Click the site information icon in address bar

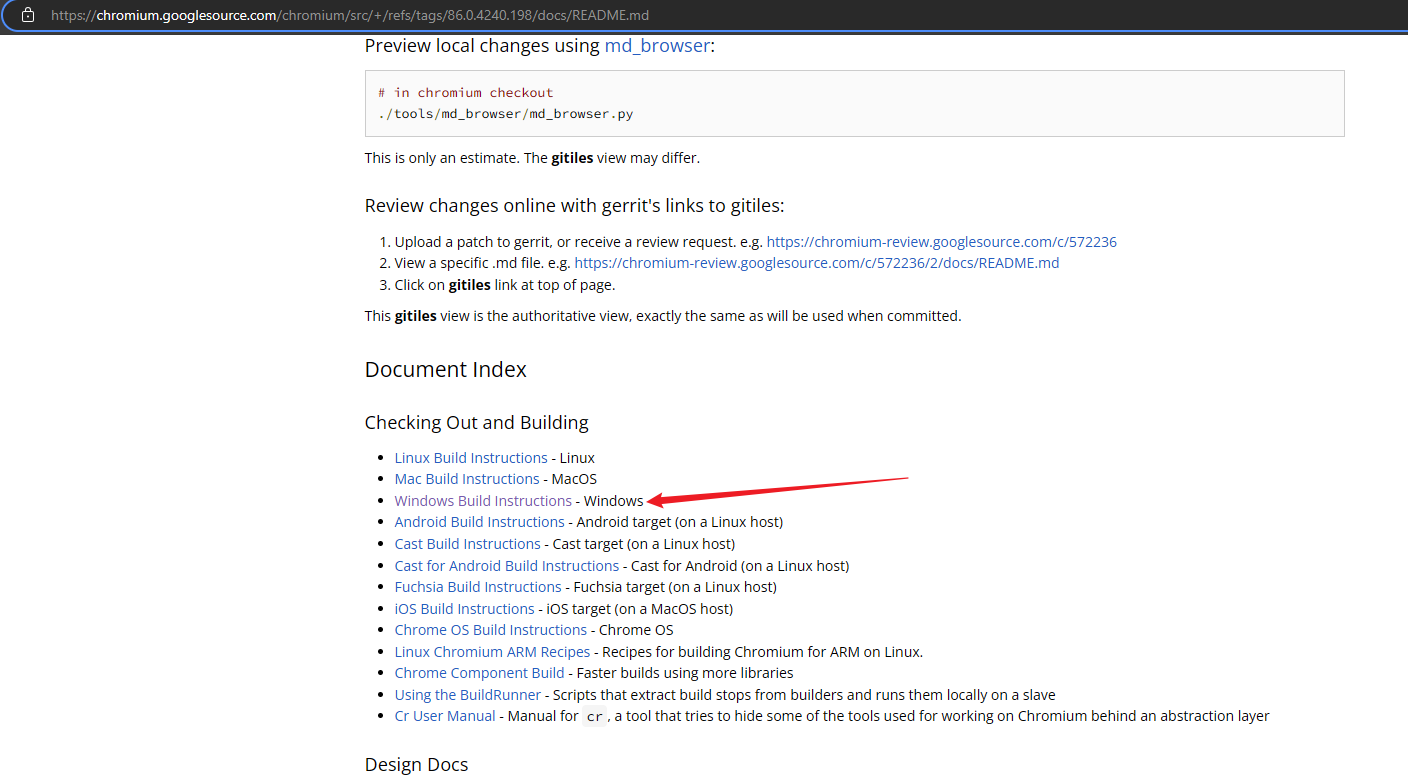click(x=25, y=15)
